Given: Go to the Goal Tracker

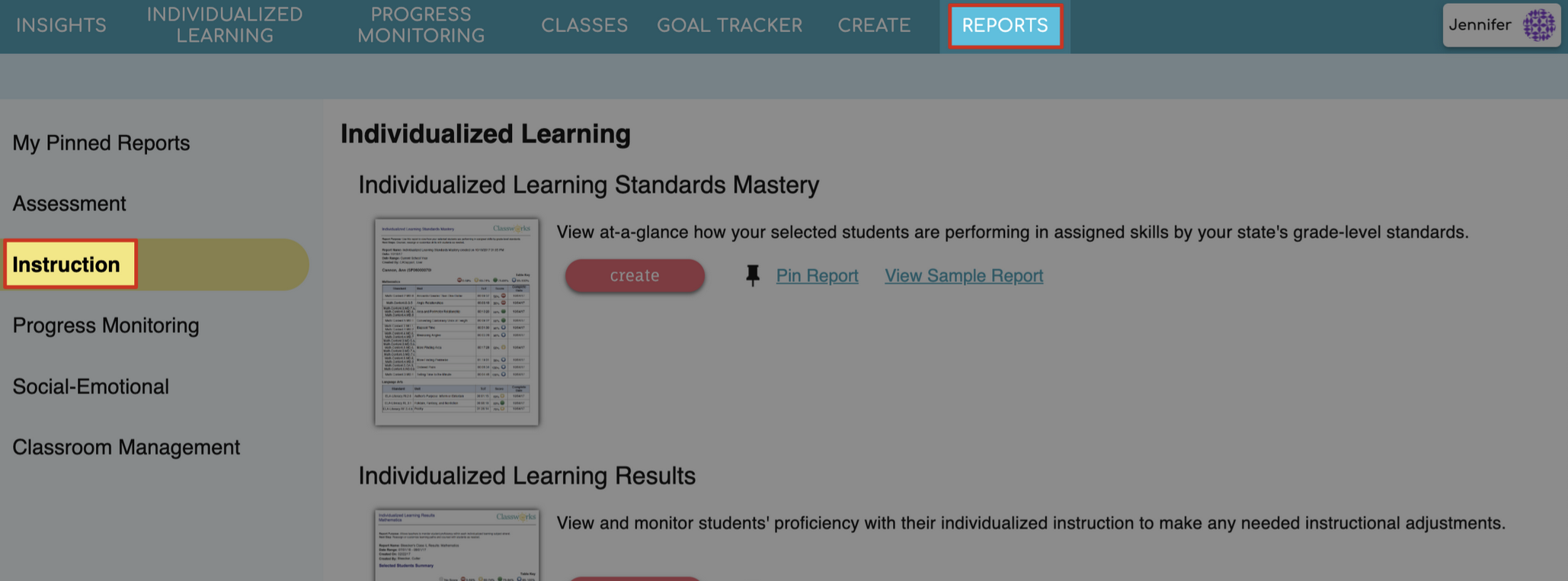Looking at the screenshot, I should coord(729,25).
